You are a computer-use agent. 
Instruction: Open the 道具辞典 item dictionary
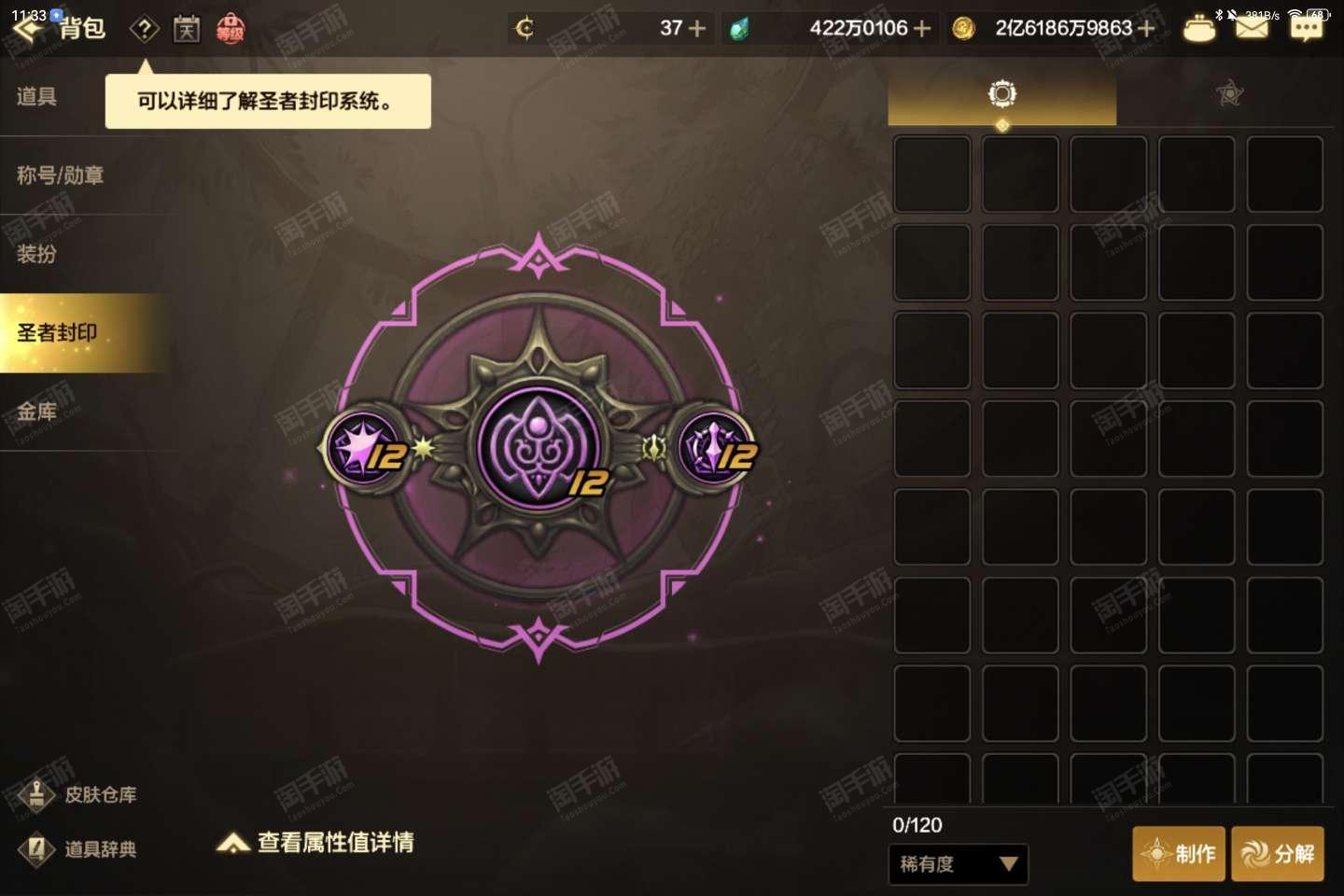coord(78,849)
